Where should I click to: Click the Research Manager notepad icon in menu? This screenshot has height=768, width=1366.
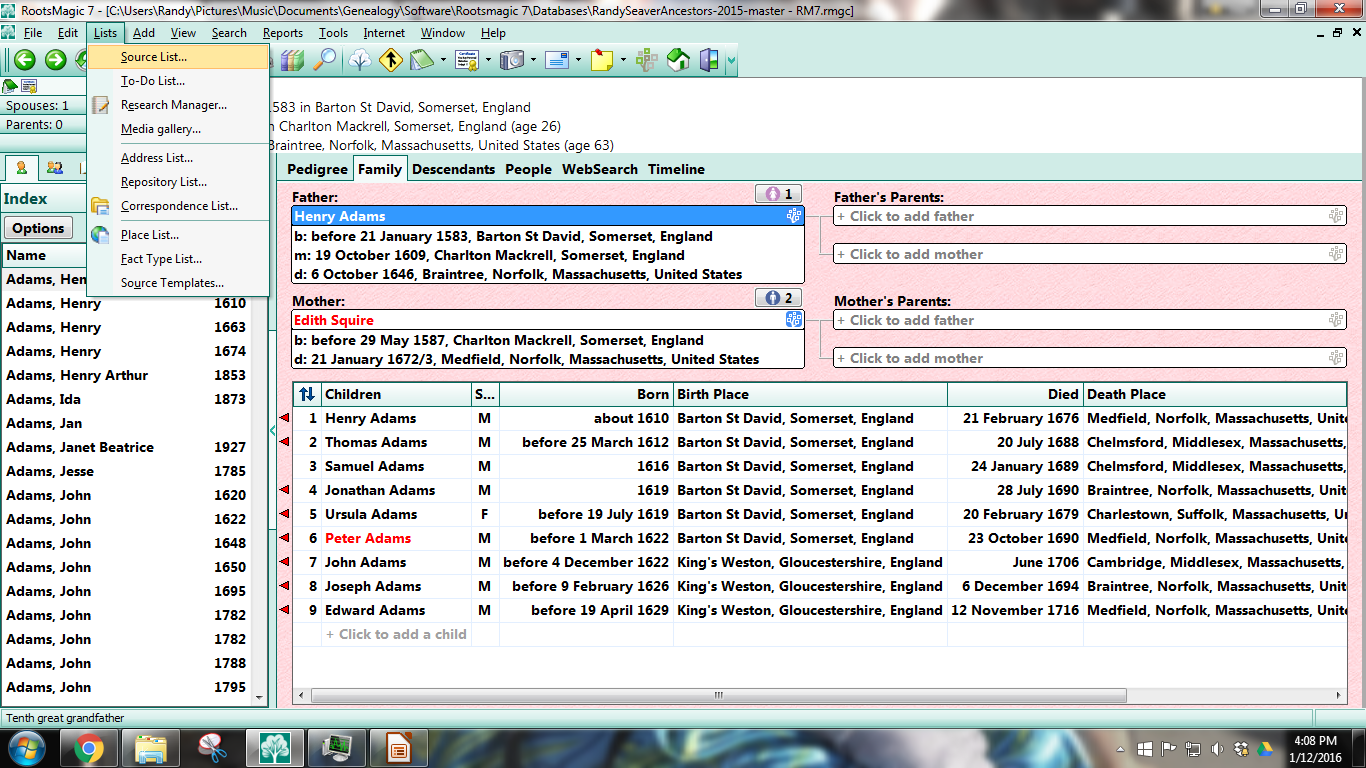[x=101, y=105]
